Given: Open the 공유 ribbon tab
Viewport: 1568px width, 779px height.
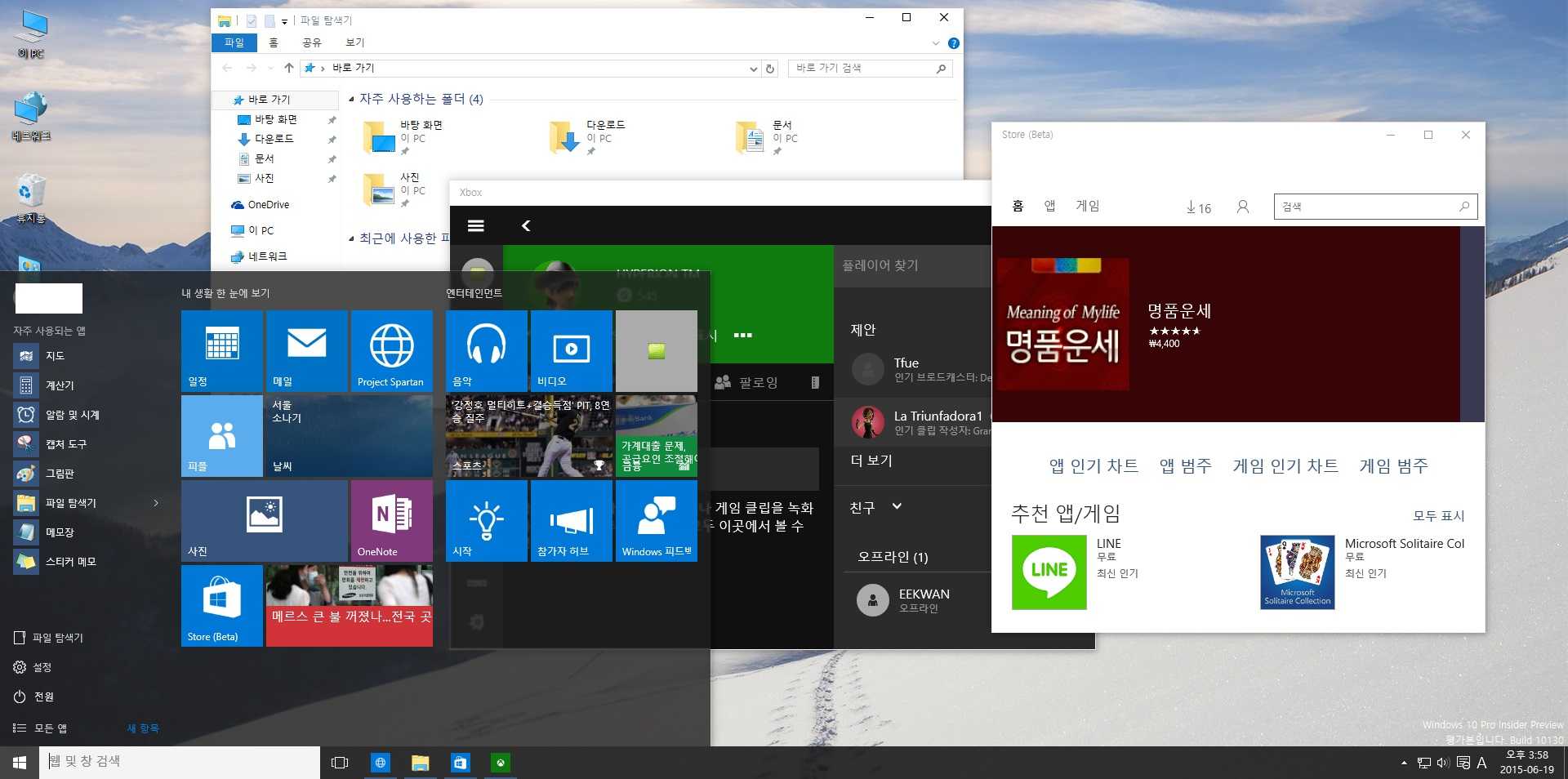Looking at the screenshot, I should coord(312,42).
